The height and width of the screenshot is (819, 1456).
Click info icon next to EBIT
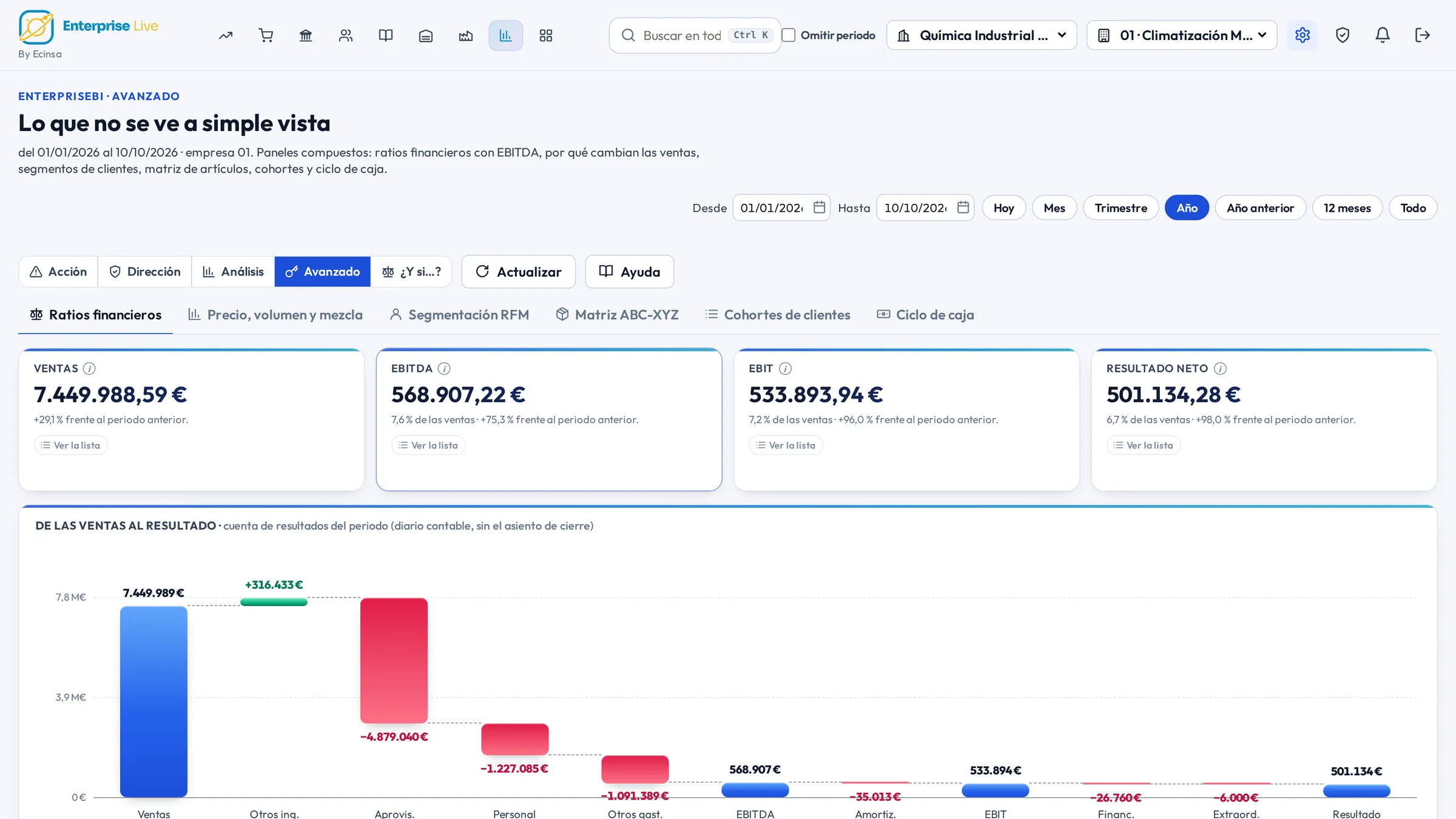tap(786, 368)
